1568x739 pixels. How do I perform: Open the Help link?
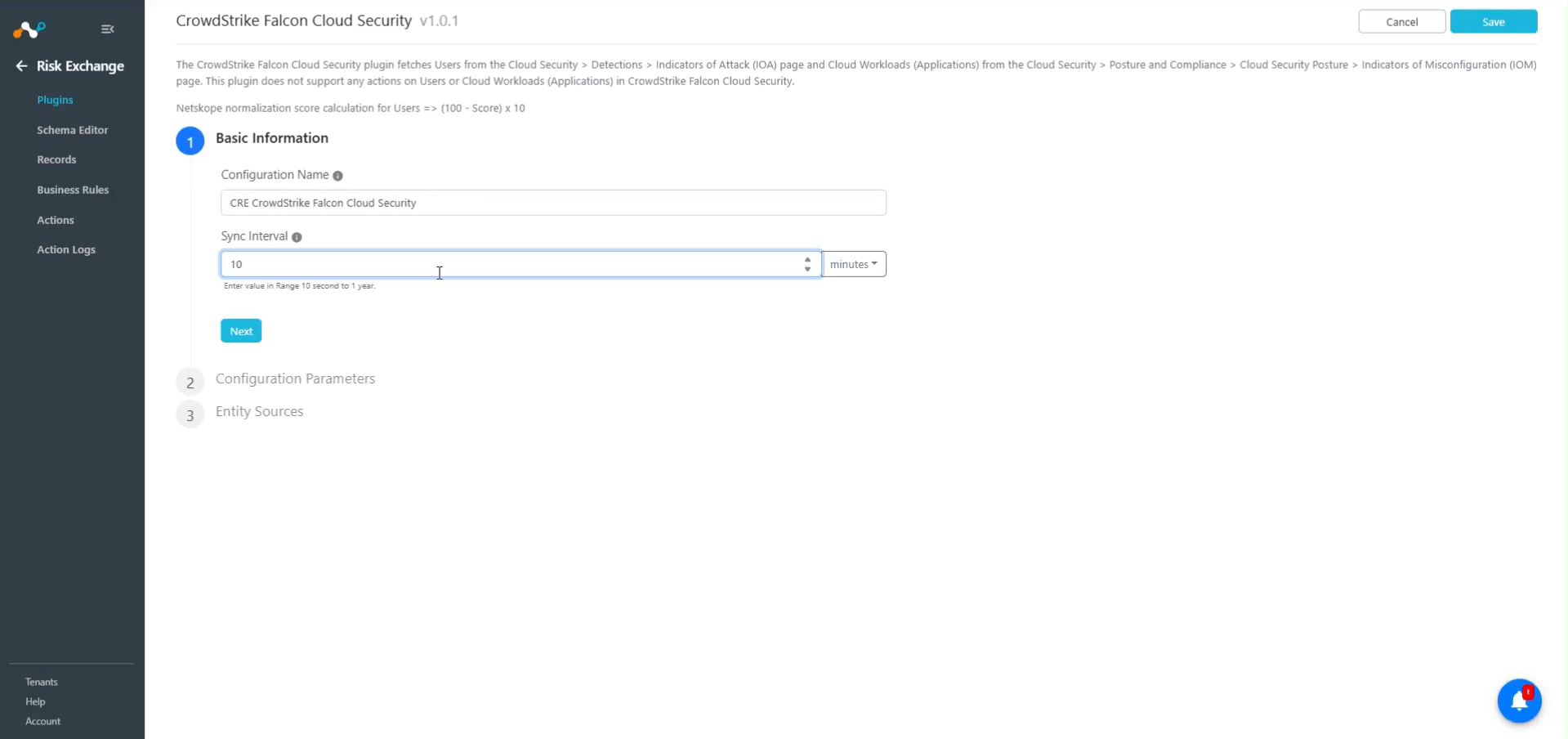pos(35,701)
